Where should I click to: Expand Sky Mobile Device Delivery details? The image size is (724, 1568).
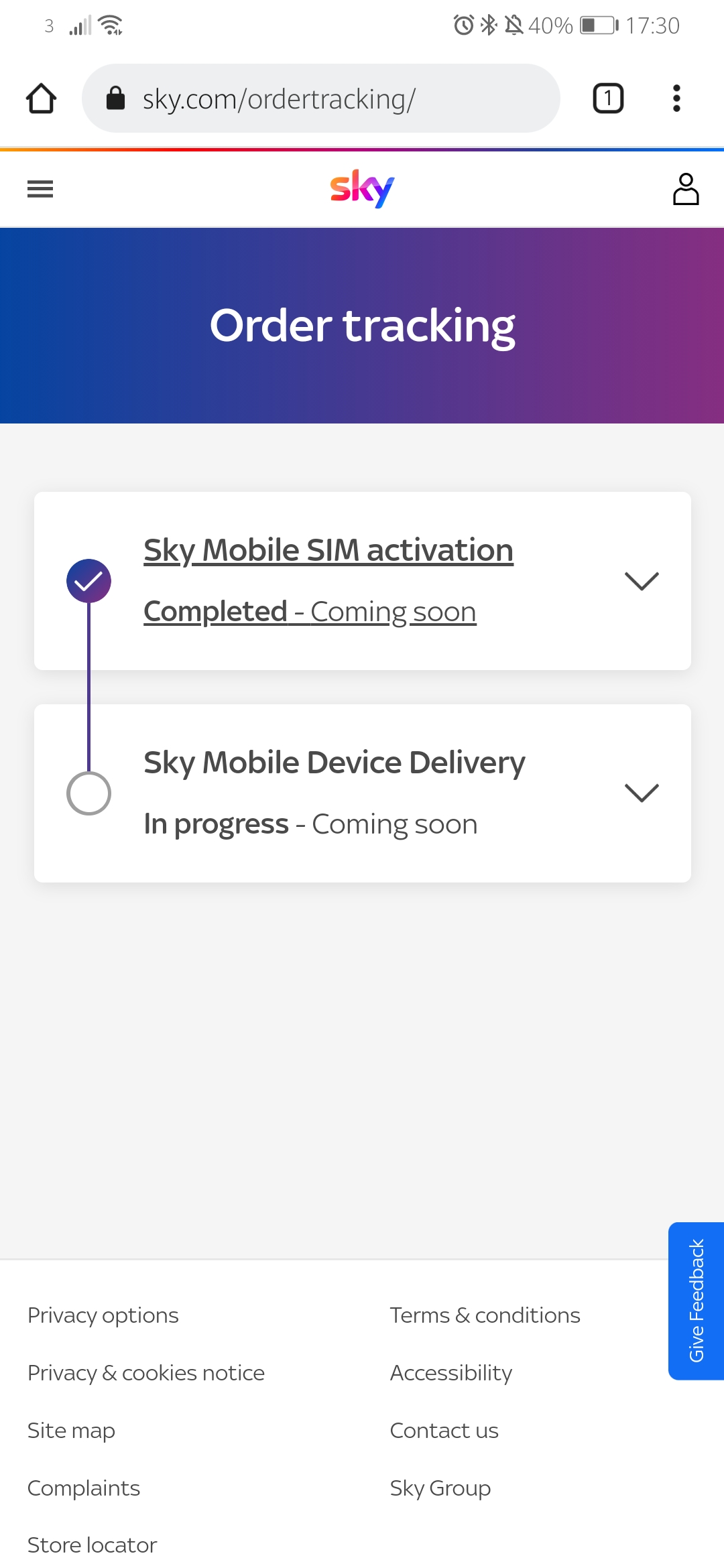(642, 793)
